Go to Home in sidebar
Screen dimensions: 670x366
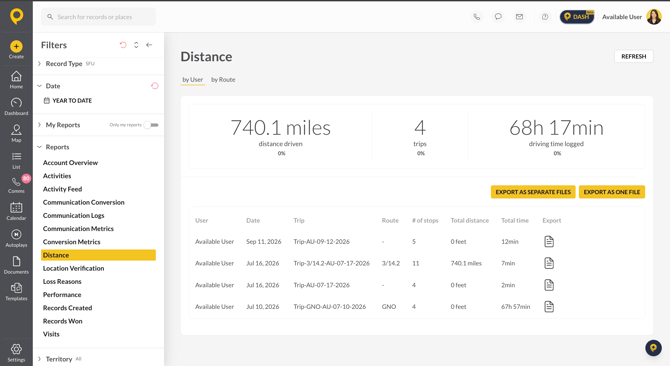[16, 76]
